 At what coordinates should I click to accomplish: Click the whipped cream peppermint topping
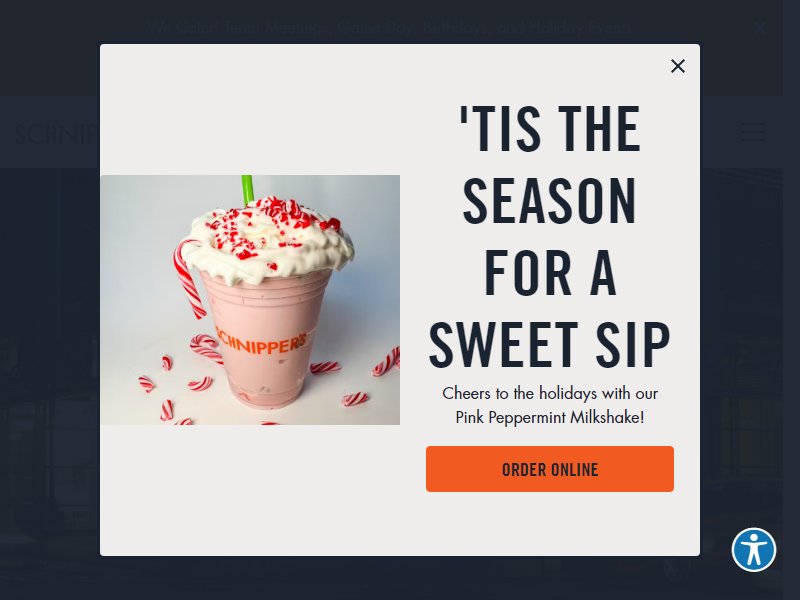coord(268,238)
